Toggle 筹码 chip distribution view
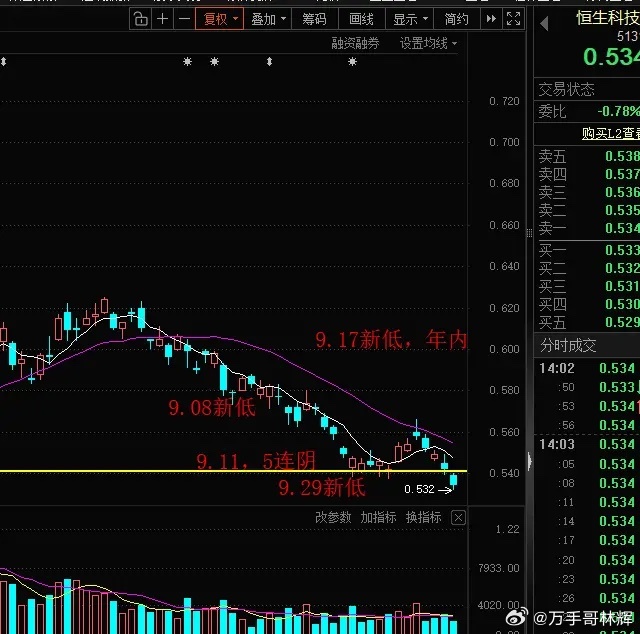This screenshot has height=634, width=640. (x=314, y=19)
